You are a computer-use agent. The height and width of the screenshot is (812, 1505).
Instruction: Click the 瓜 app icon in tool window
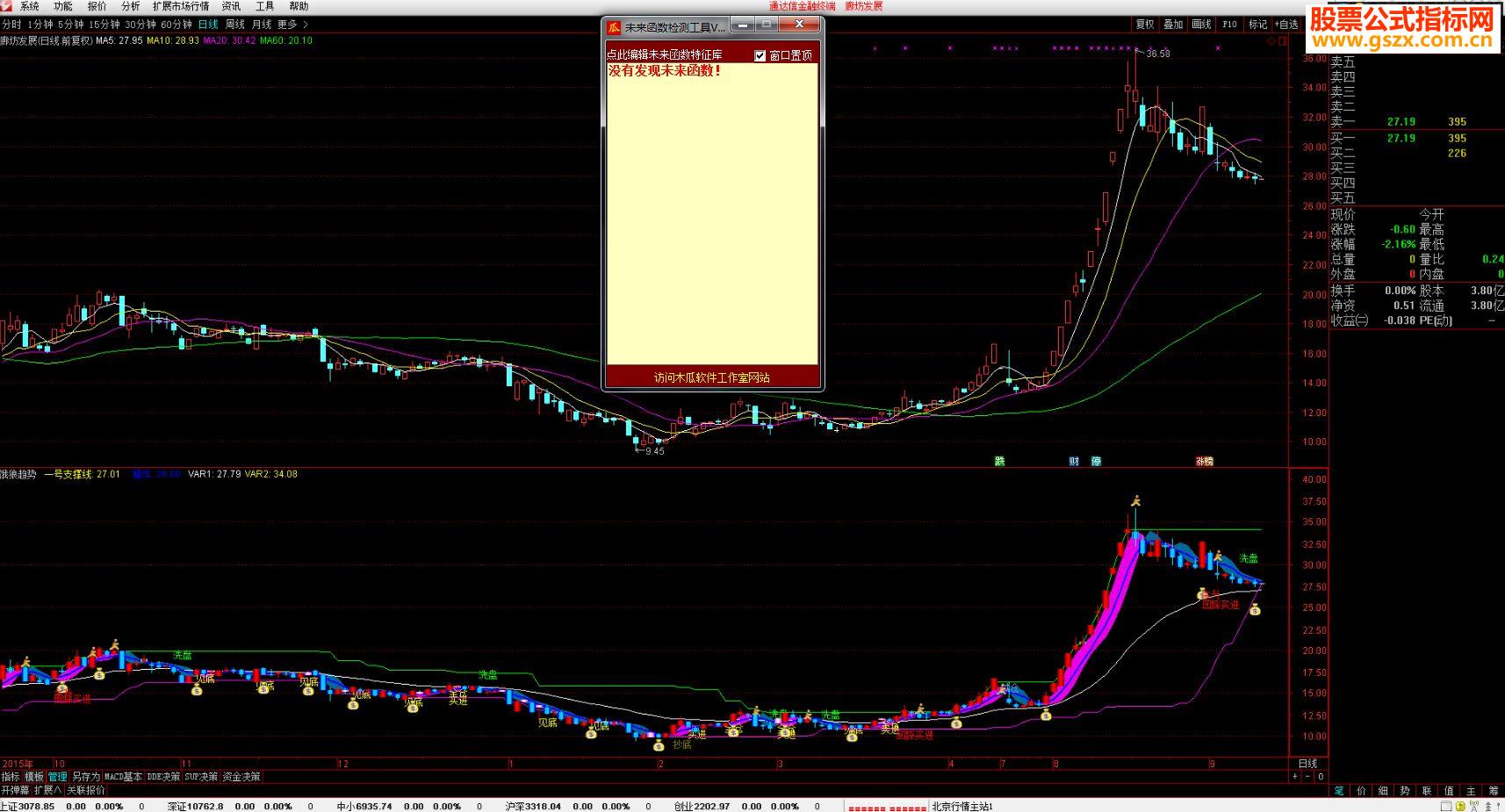pos(615,27)
